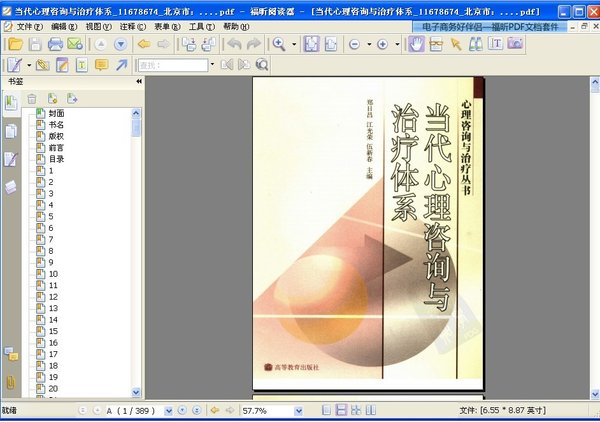600x422 pixels.
Task: Go to next page with blue down arrow
Action: tap(121, 44)
